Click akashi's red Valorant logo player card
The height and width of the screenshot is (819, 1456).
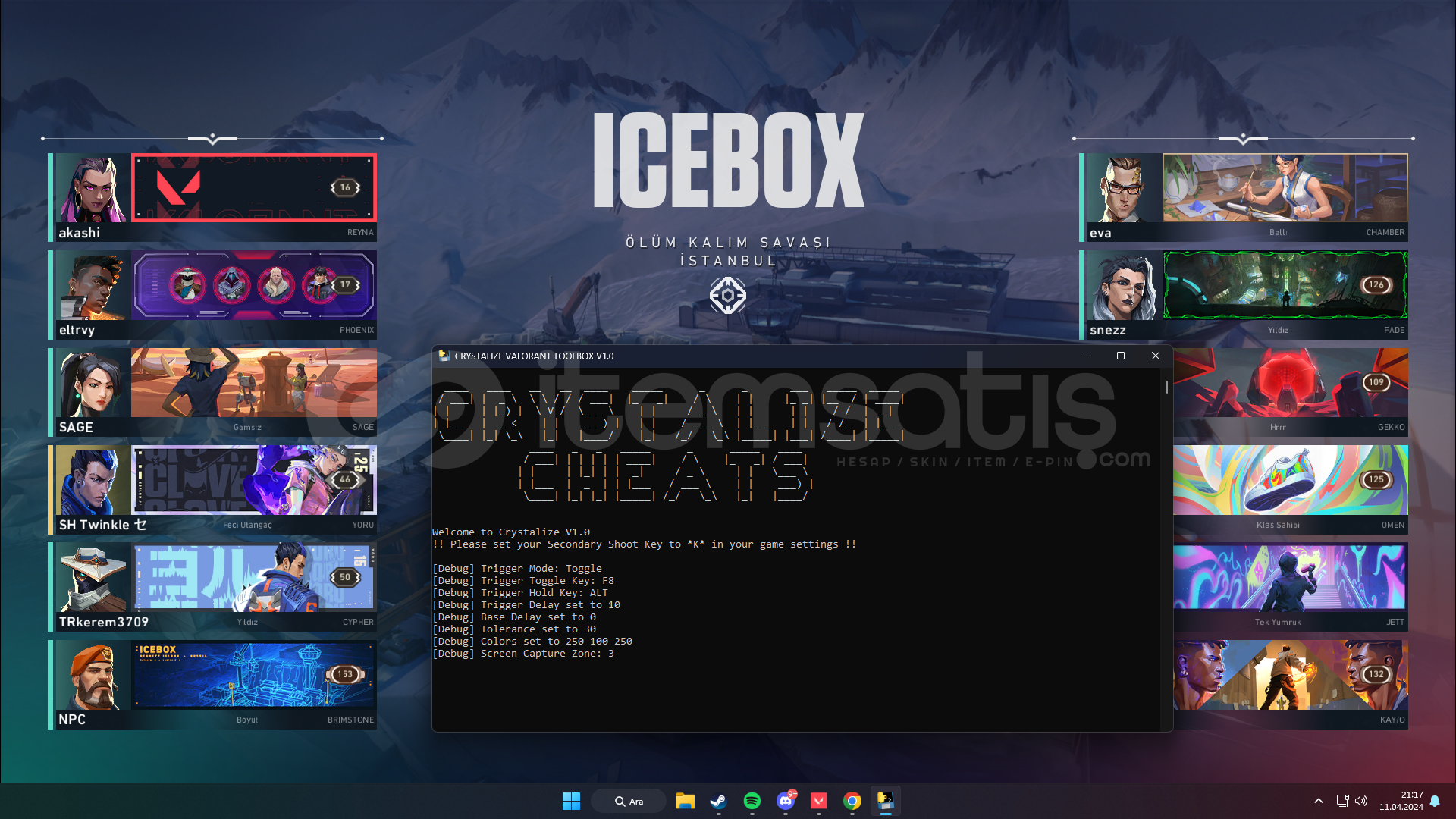[253, 188]
